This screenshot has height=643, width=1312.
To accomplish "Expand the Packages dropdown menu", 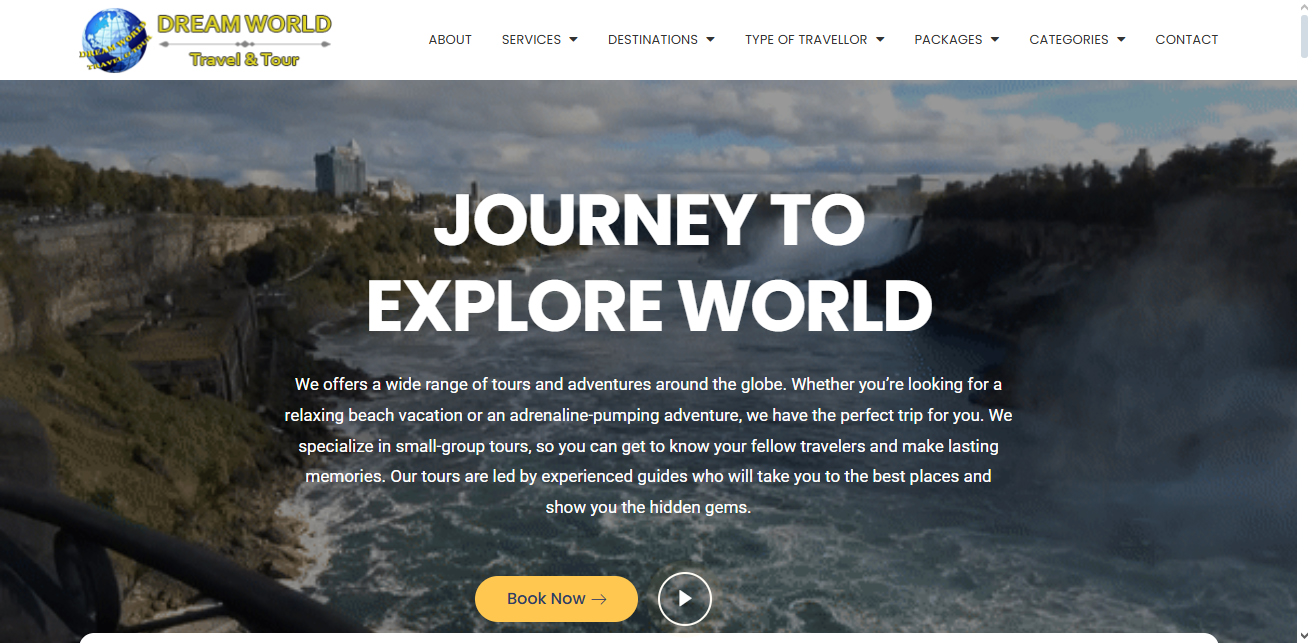I will pyautogui.click(x=957, y=40).
